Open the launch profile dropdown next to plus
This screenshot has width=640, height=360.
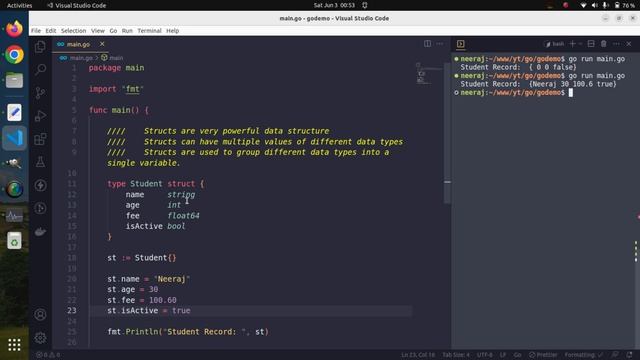(580, 44)
